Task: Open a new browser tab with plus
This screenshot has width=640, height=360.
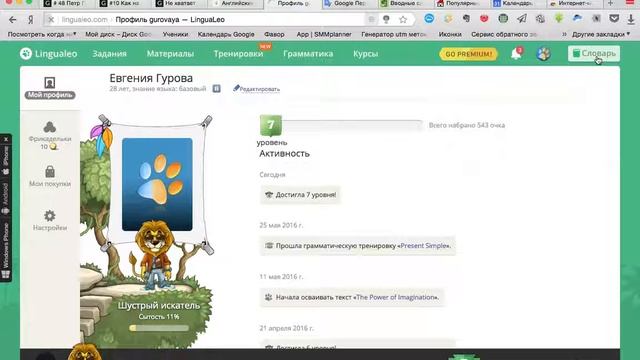Action: [611, 3]
